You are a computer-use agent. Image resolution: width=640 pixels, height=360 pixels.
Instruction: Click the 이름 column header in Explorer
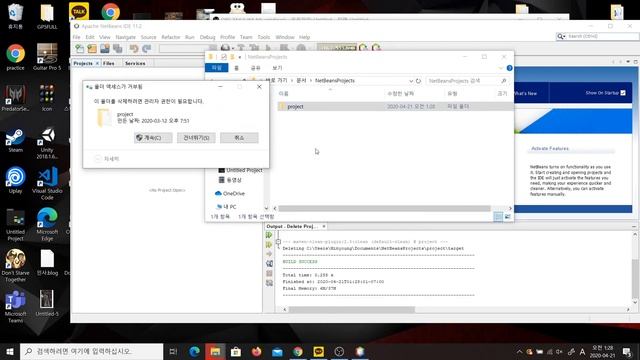coord(284,94)
